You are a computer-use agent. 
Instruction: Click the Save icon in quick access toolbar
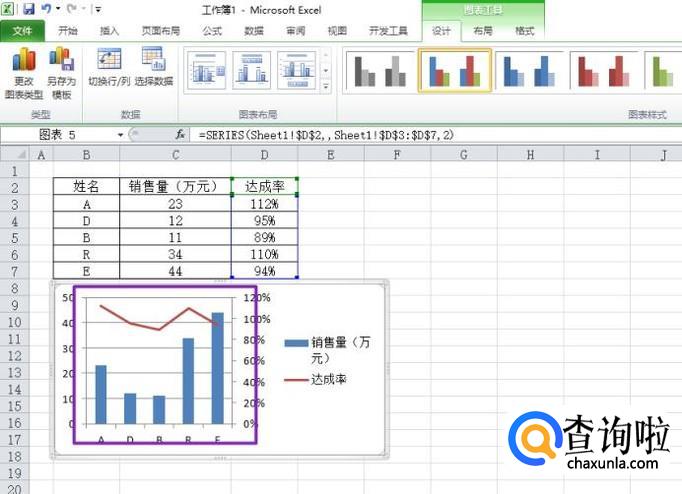28,9
